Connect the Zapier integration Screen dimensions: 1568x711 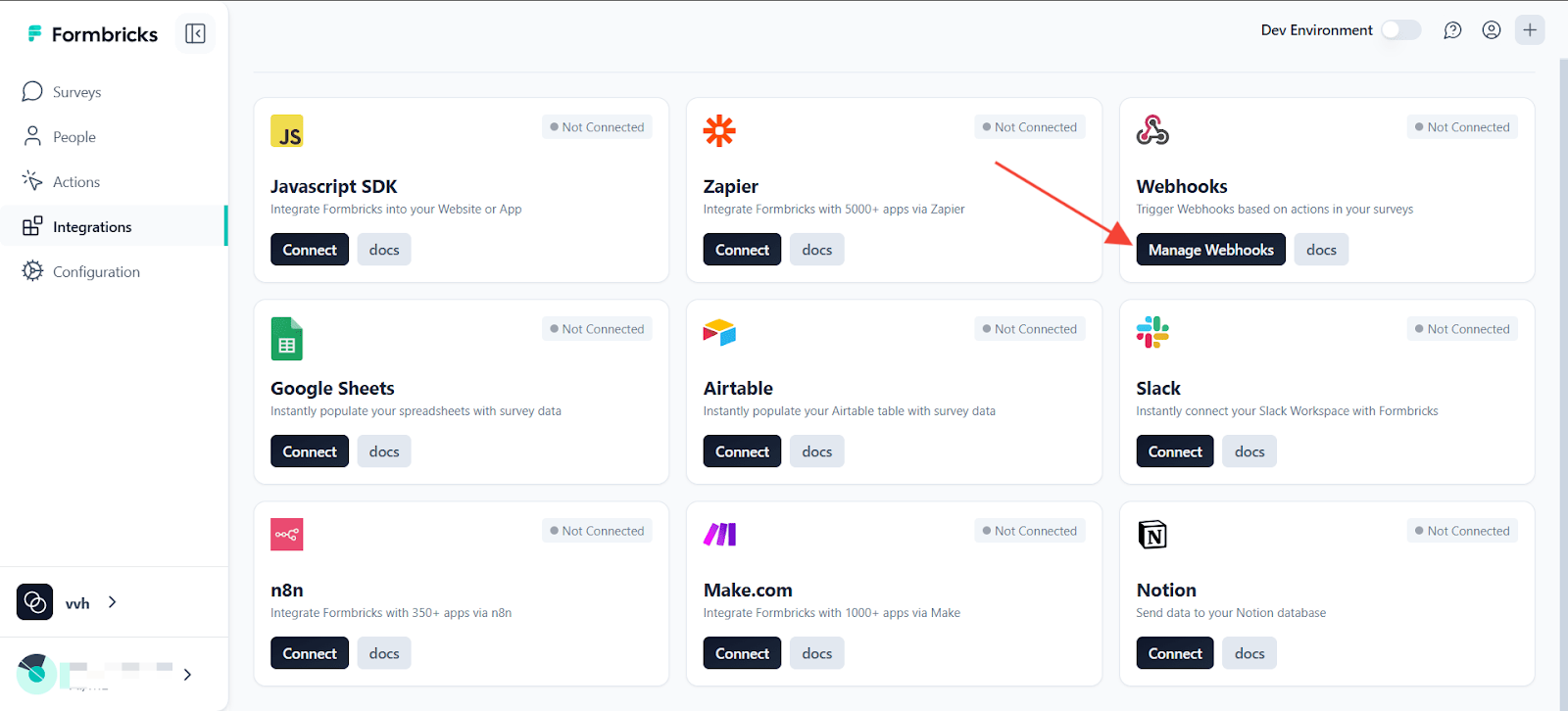(x=742, y=250)
